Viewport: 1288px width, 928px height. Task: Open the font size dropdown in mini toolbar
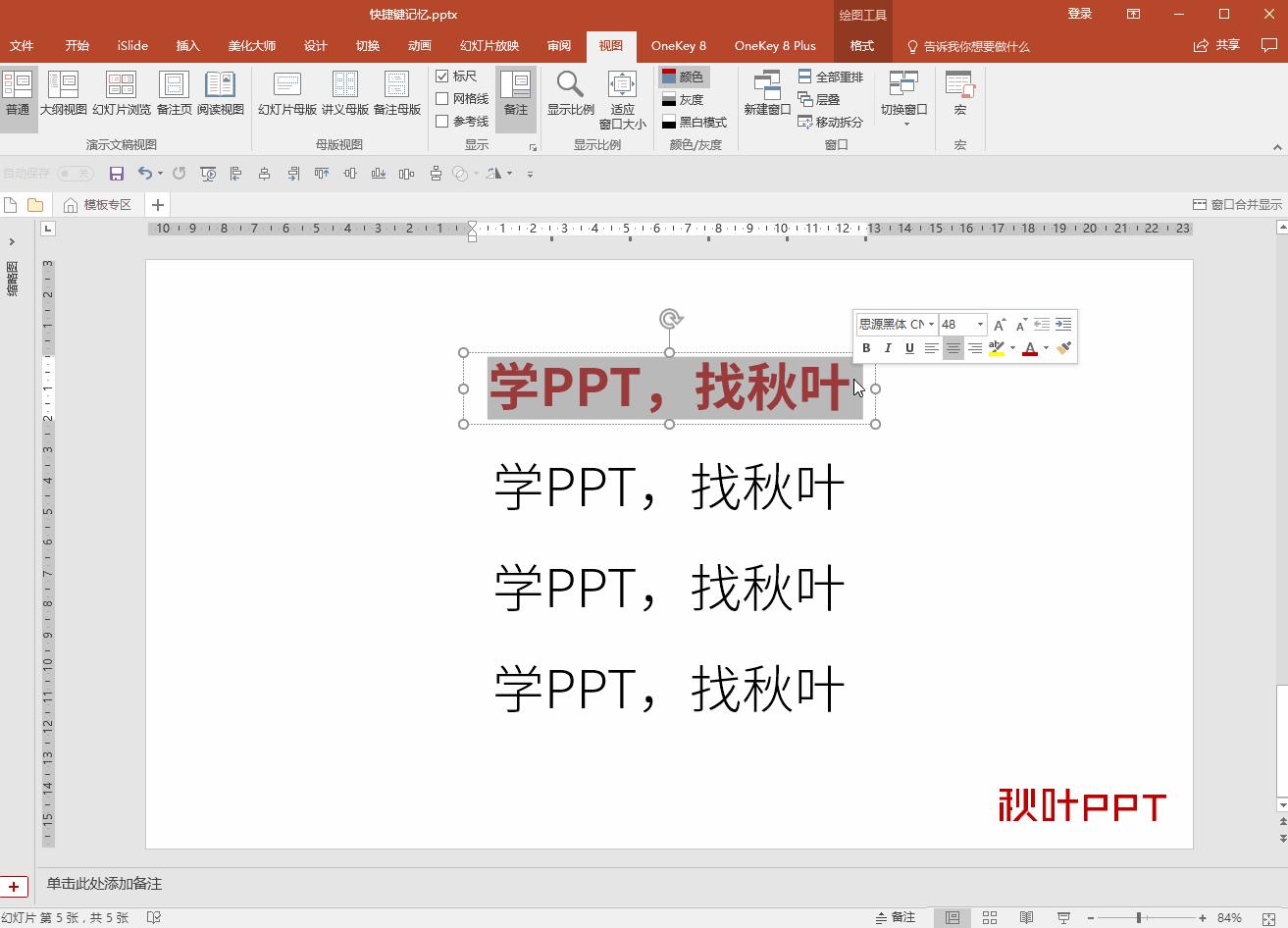tap(977, 324)
